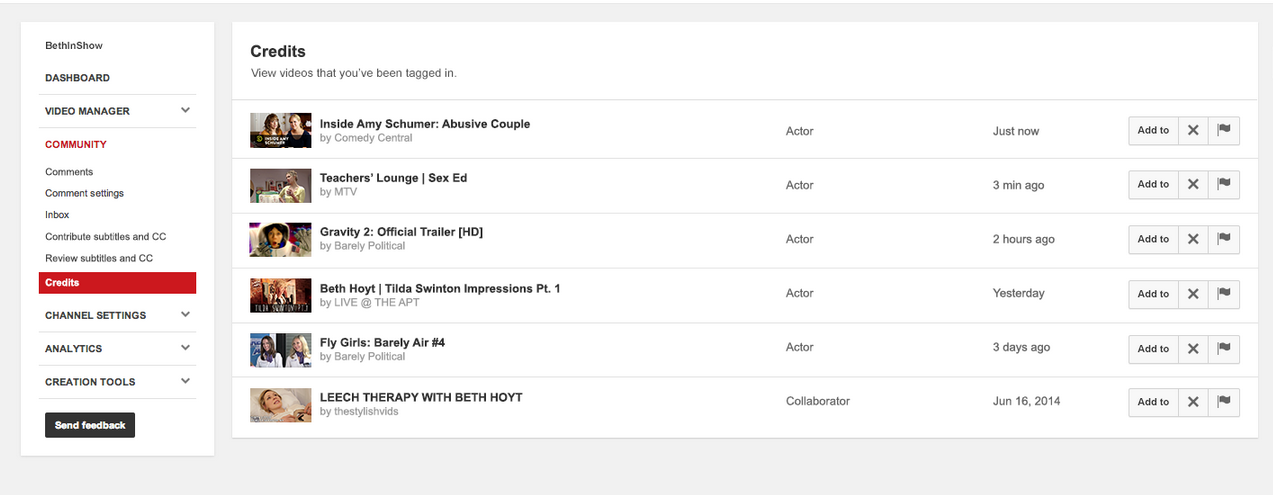Expand the Video Manager section
This screenshot has height=495, width=1273.
185,111
